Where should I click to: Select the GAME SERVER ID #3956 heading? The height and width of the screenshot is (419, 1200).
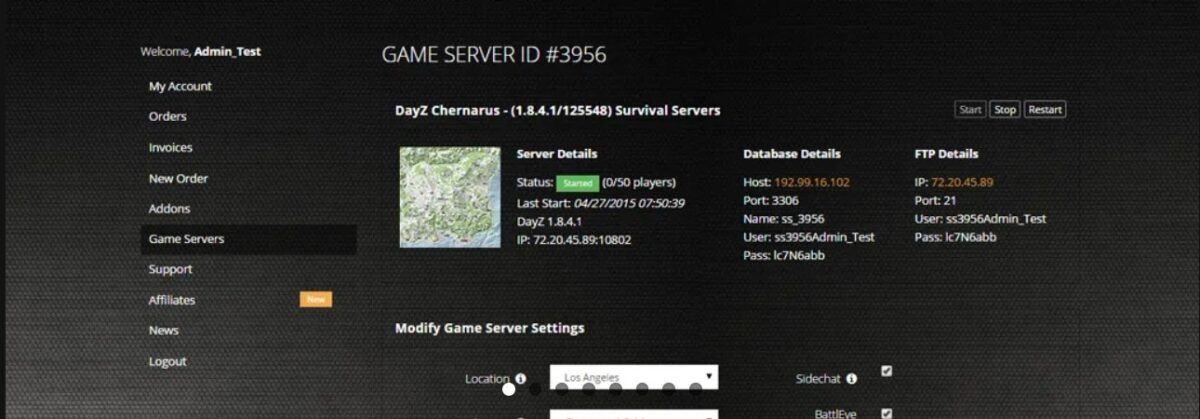(494, 55)
